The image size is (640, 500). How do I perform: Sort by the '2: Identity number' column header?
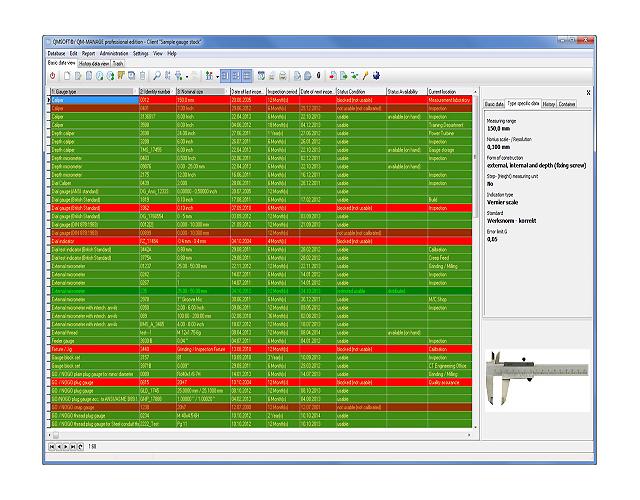pos(157,91)
